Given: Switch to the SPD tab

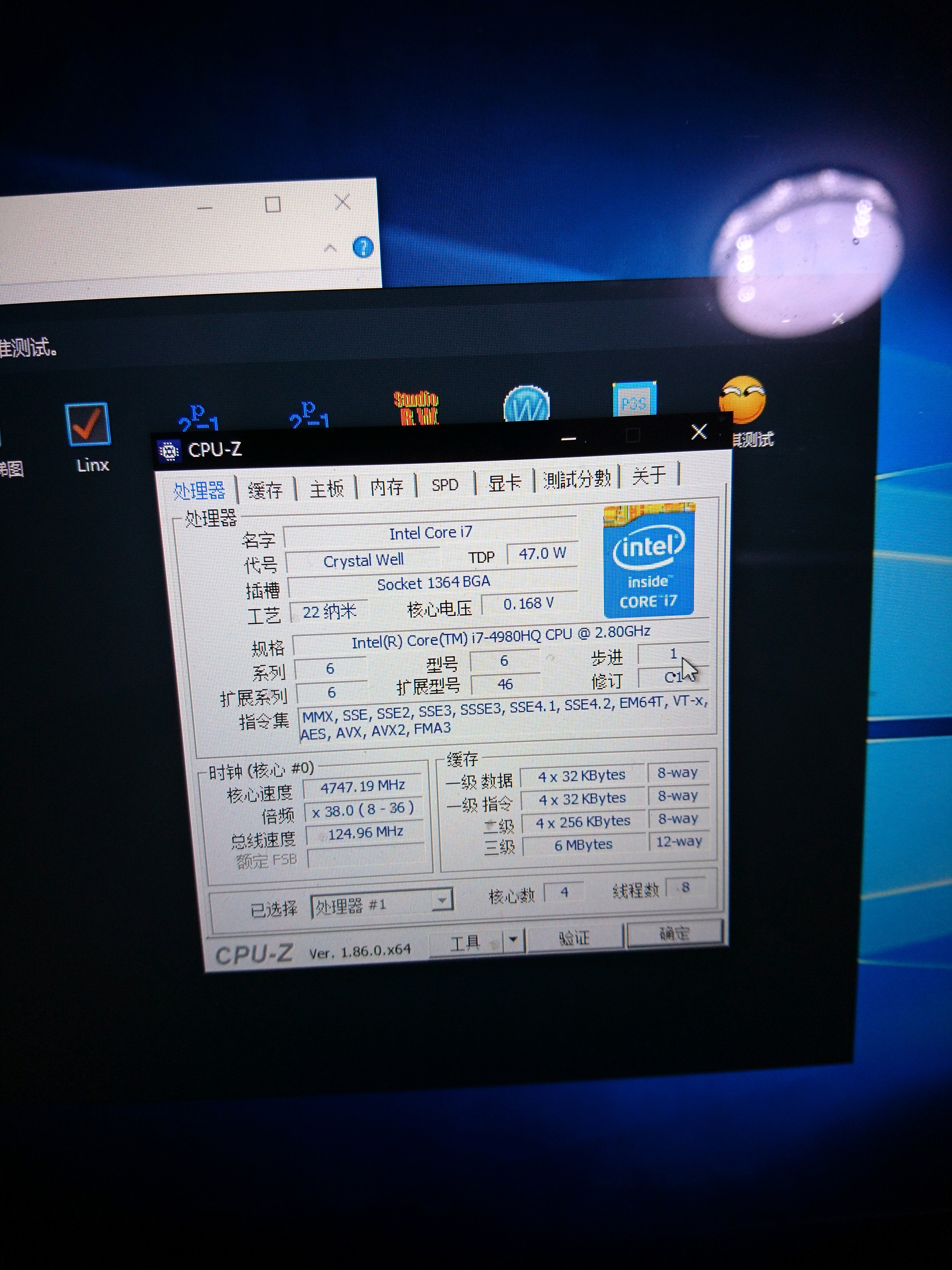Looking at the screenshot, I should coord(445,484).
